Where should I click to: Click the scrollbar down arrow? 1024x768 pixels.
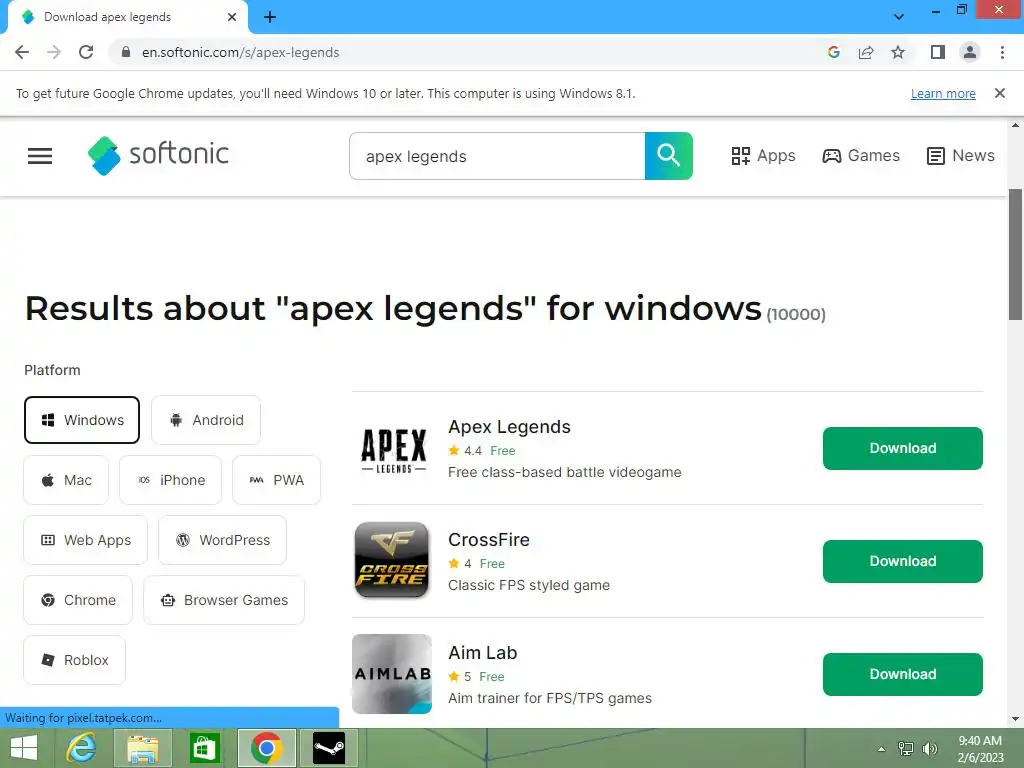[x=1015, y=719]
